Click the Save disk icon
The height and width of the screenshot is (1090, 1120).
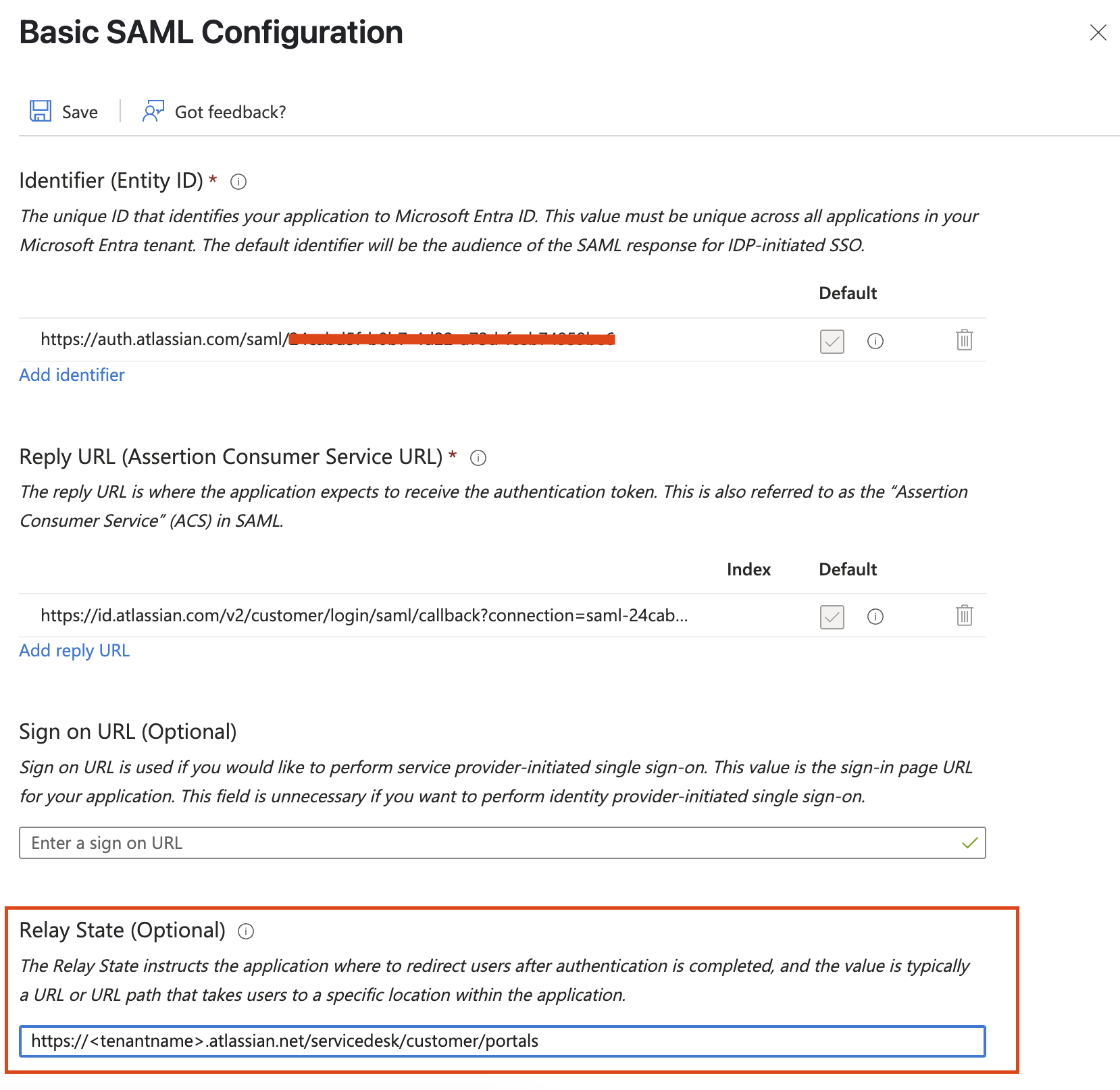click(41, 111)
